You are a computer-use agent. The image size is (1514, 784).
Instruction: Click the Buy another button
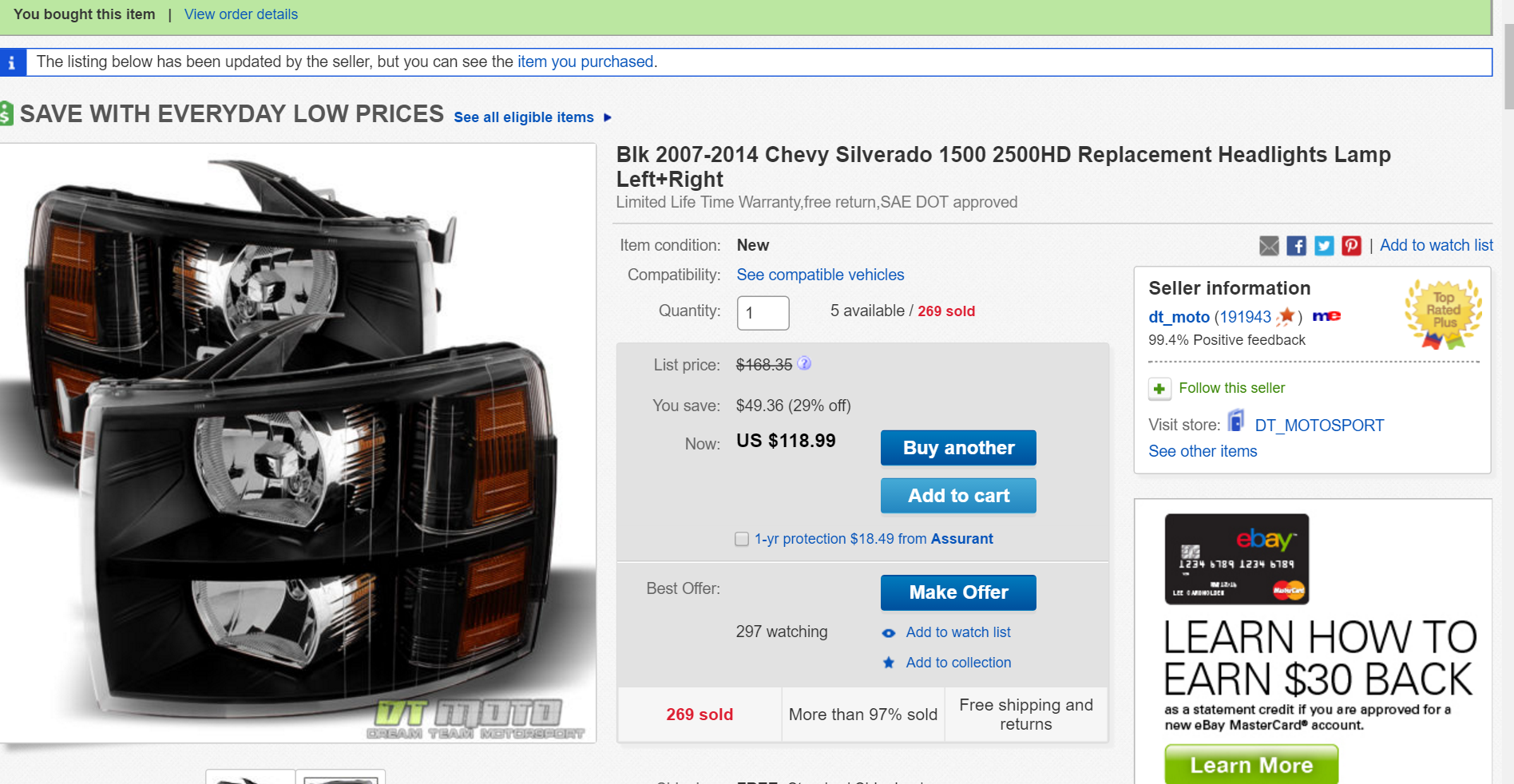(958, 448)
